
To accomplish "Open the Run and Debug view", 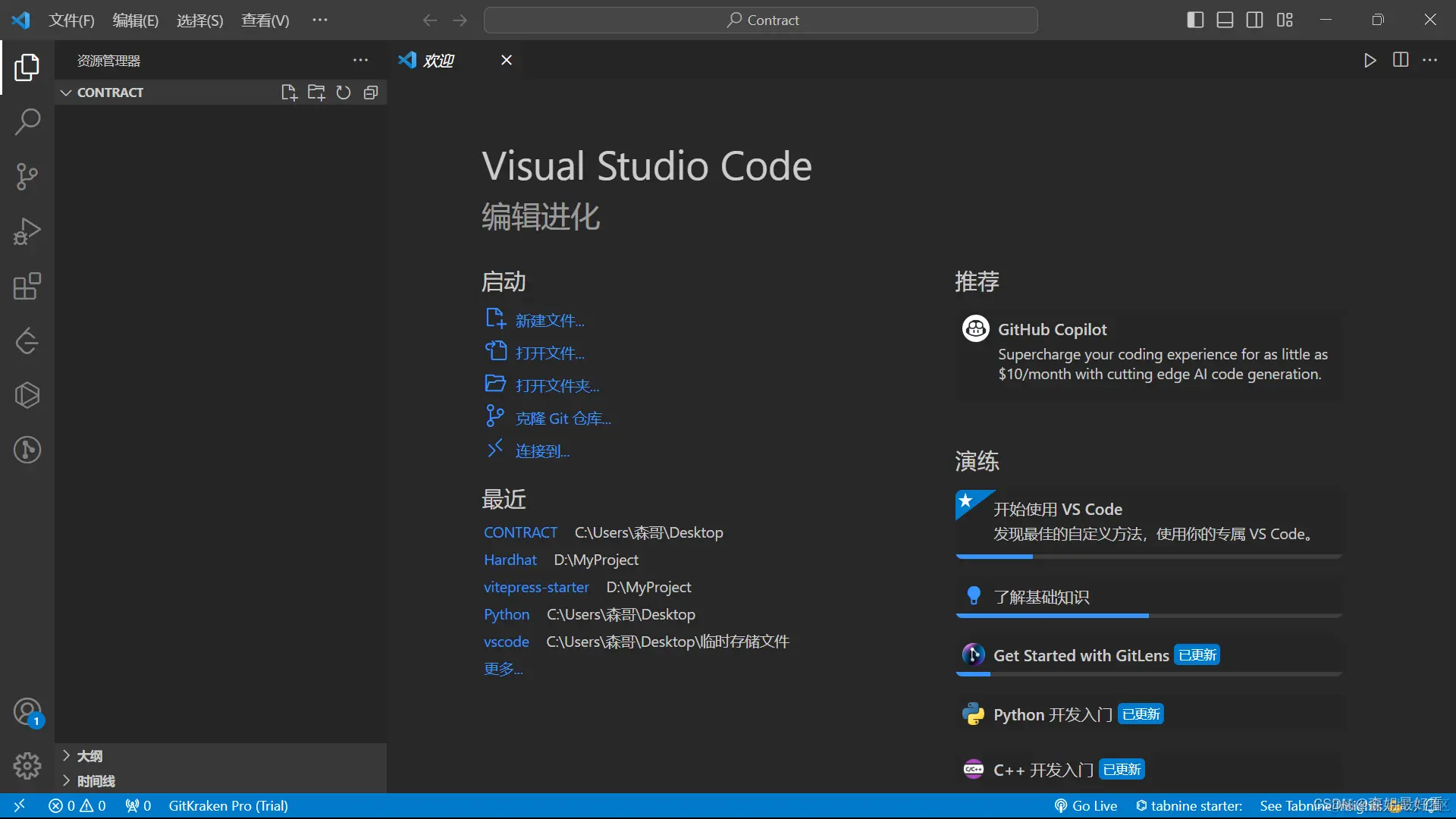I will [27, 231].
